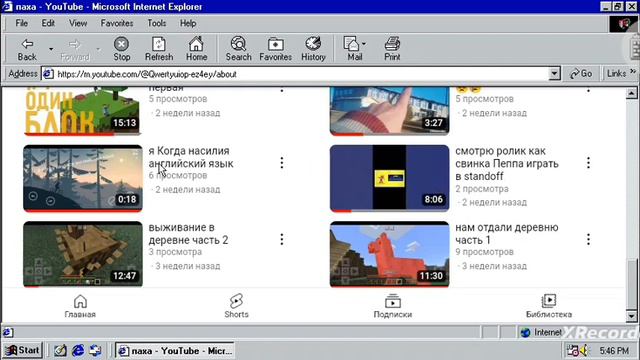Open the Favorites toolbar button
Viewport: 640px width, 360px height.
[276, 49]
